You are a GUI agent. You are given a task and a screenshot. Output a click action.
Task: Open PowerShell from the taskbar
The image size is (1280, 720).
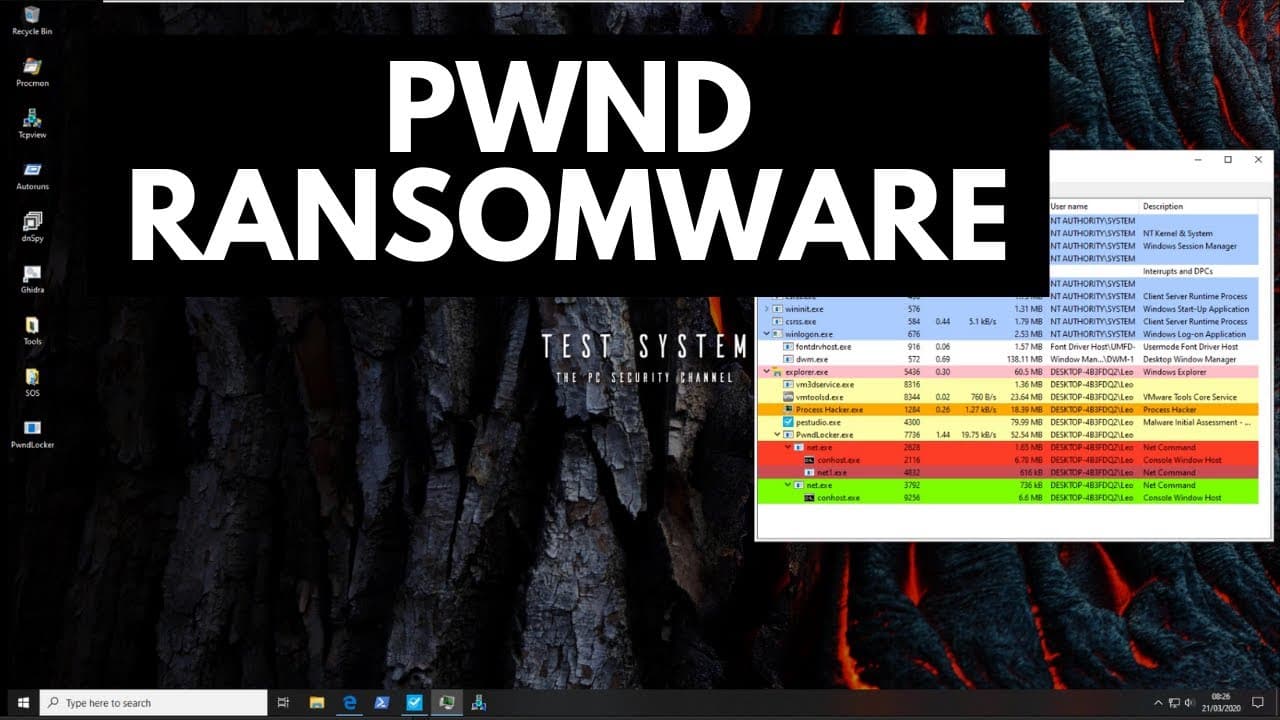(382, 703)
